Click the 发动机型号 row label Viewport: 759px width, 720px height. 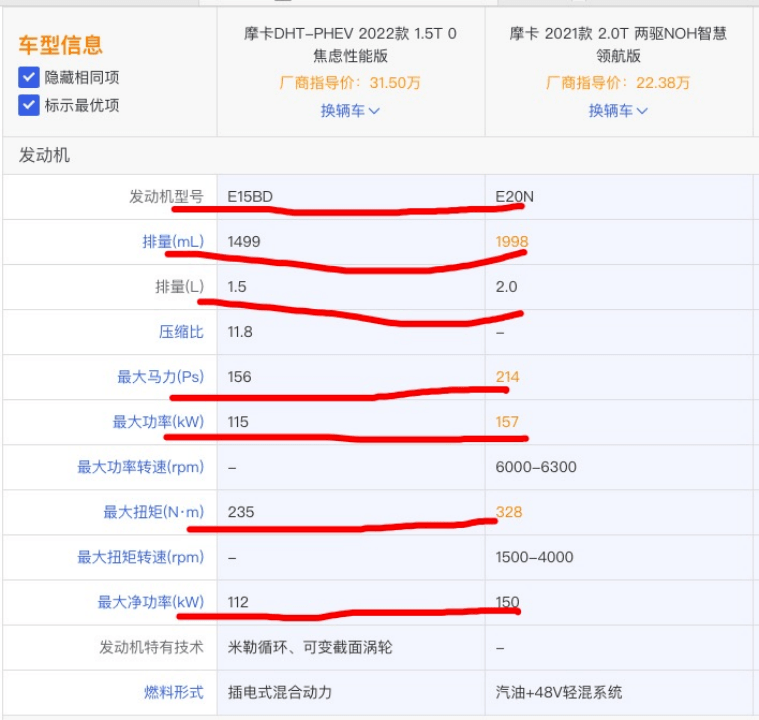tap(167, 197)
